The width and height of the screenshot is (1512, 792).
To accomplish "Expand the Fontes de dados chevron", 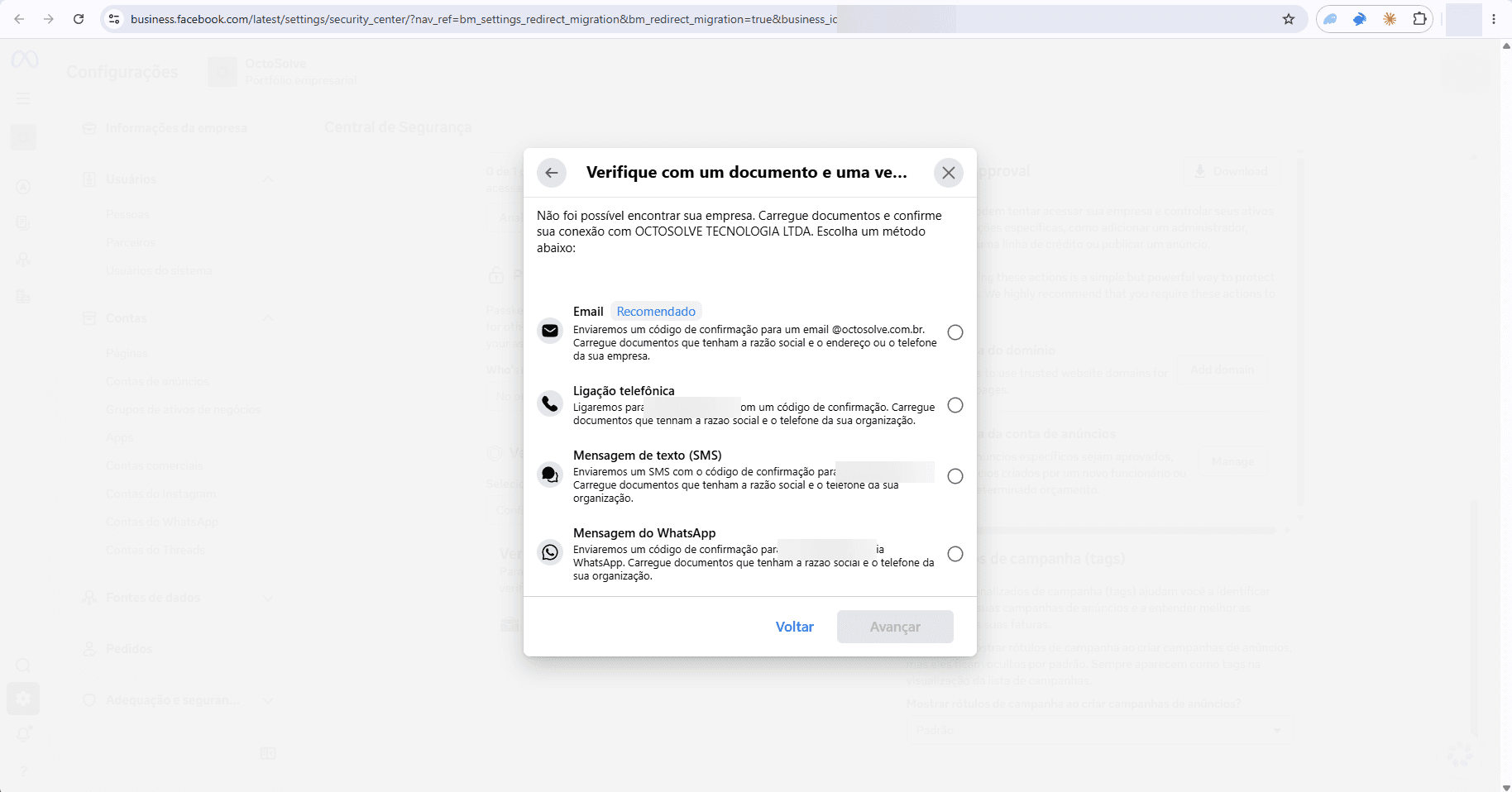I will (x=268, y=598).
